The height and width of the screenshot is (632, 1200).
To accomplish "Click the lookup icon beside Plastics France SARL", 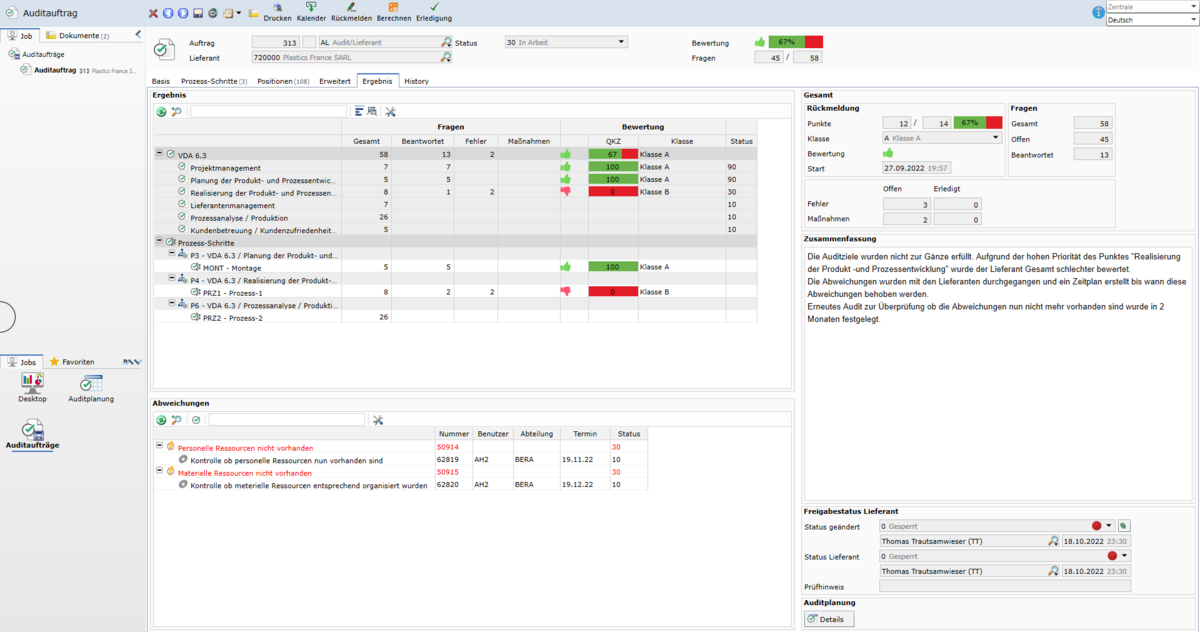I will pos(446,58).
